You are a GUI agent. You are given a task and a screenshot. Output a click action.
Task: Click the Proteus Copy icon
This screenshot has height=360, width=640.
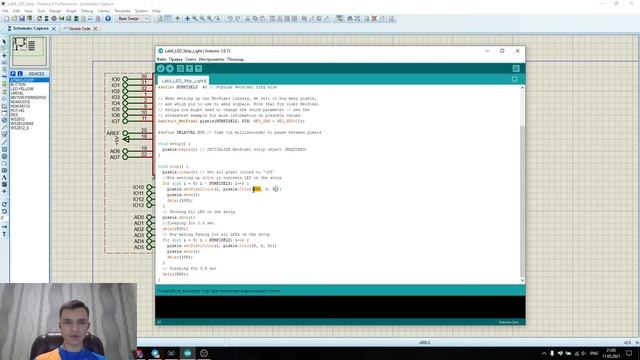pyautogui.click(x=255, y=19)
